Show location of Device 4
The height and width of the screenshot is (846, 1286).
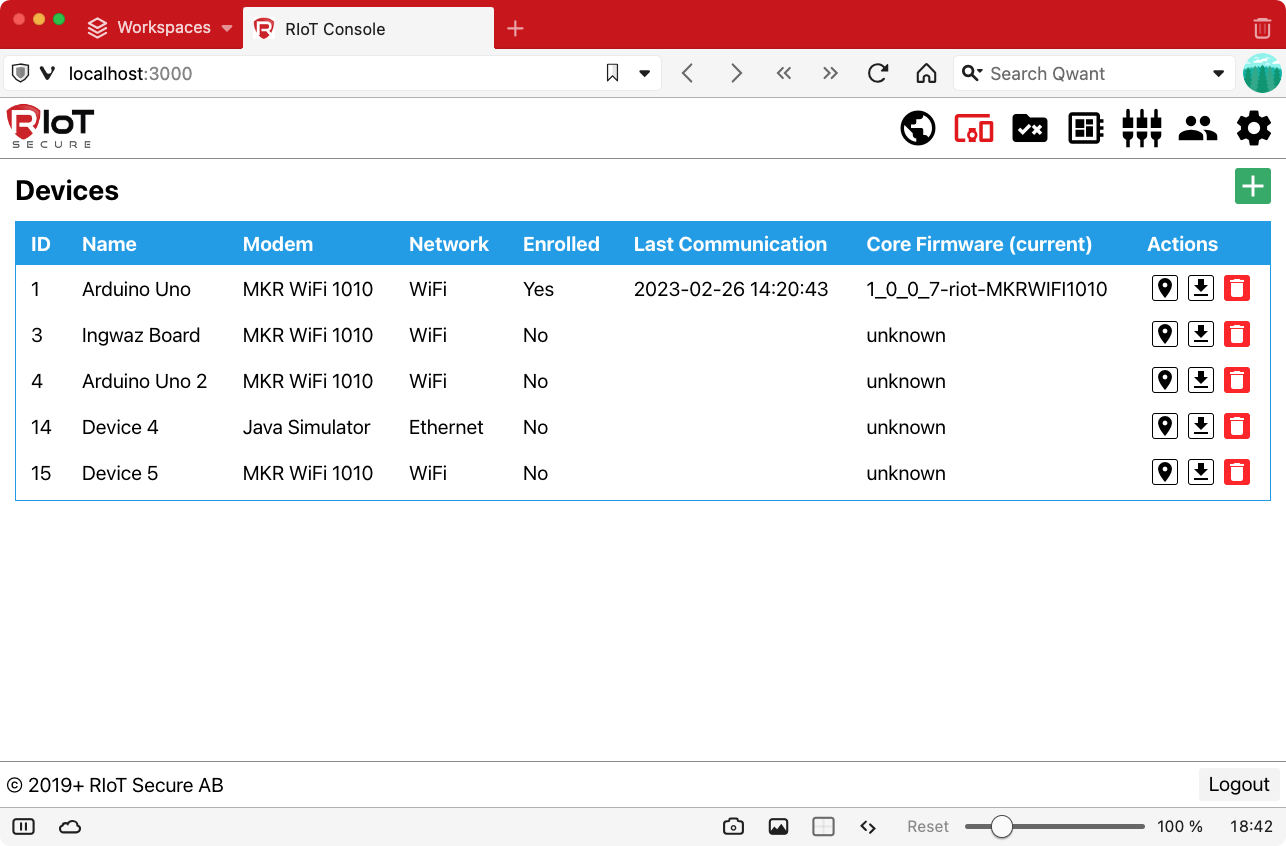click(x=1164, y=427)
